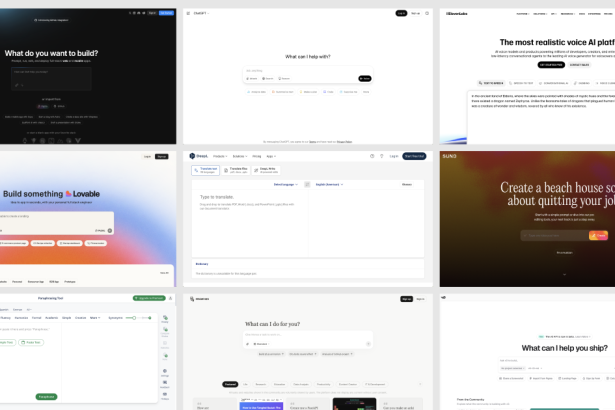Open Manus Standard mode dropdown
Image resolution: width=615 pixels, height=410 pixels.
point(261,344)
